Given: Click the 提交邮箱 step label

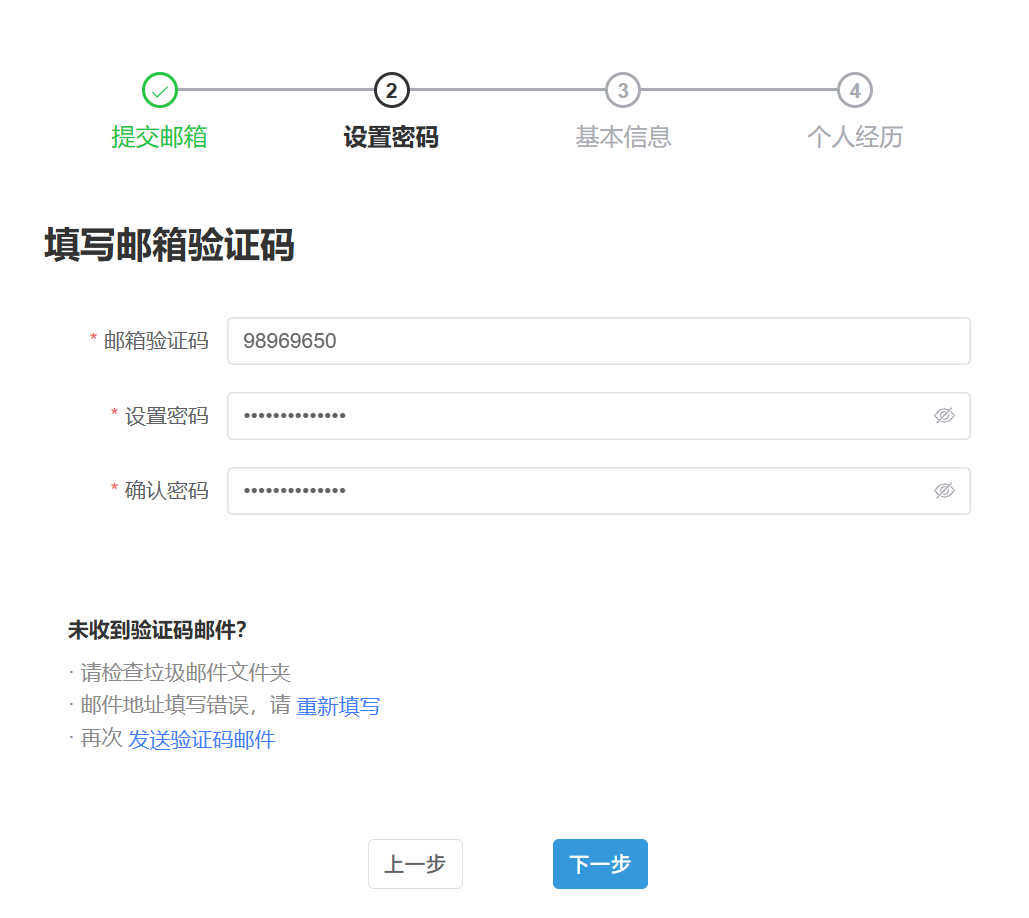Looking at the screenshot, I should 160,137.
